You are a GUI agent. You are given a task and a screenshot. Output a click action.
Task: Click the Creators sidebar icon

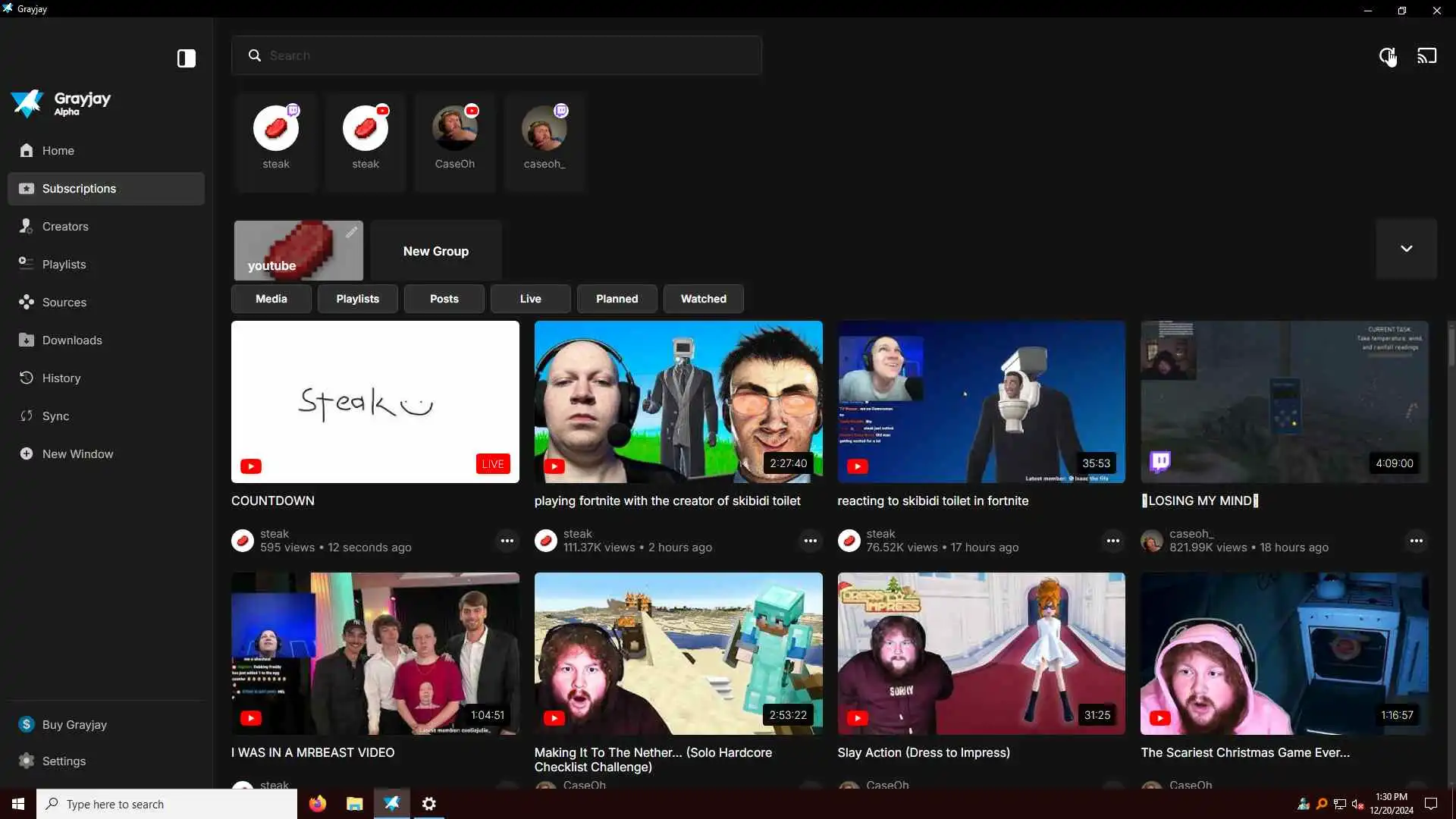pos(27,226)
